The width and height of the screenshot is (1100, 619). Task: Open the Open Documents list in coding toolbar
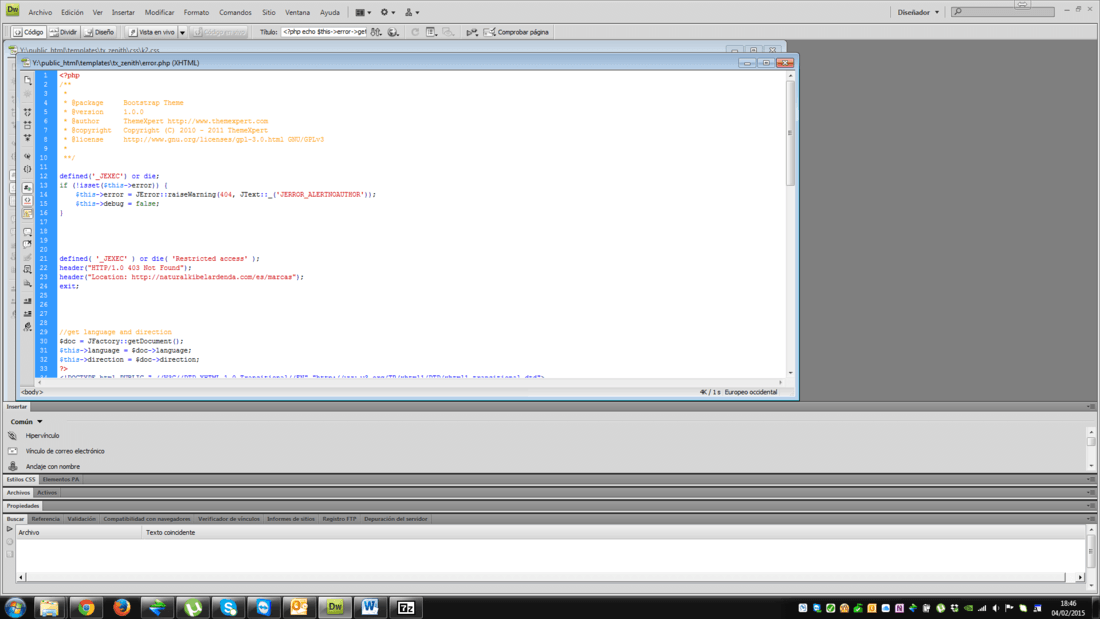[27, 80]
